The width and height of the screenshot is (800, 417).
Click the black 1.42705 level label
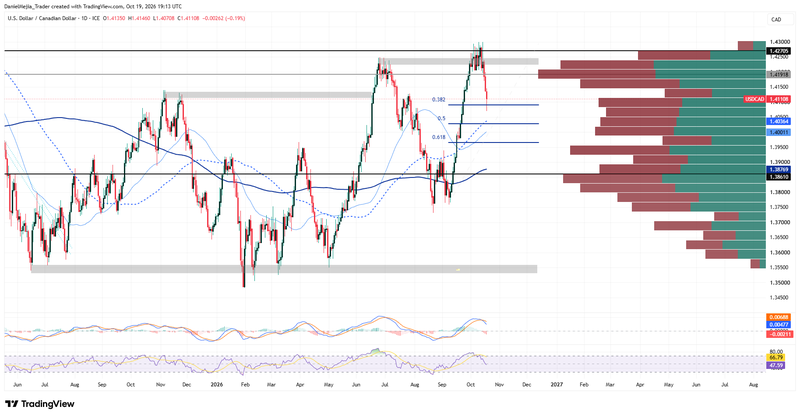(779, 51)
